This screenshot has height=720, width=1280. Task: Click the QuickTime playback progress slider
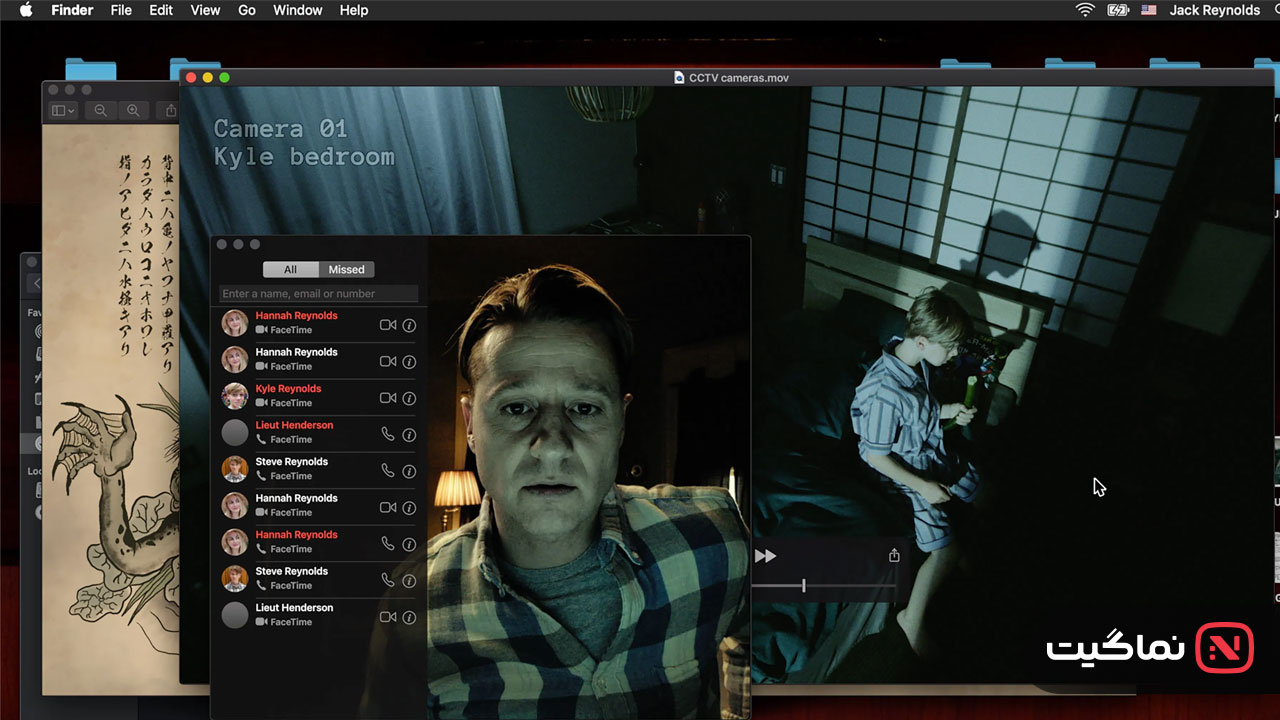click(x=823, y=585)
